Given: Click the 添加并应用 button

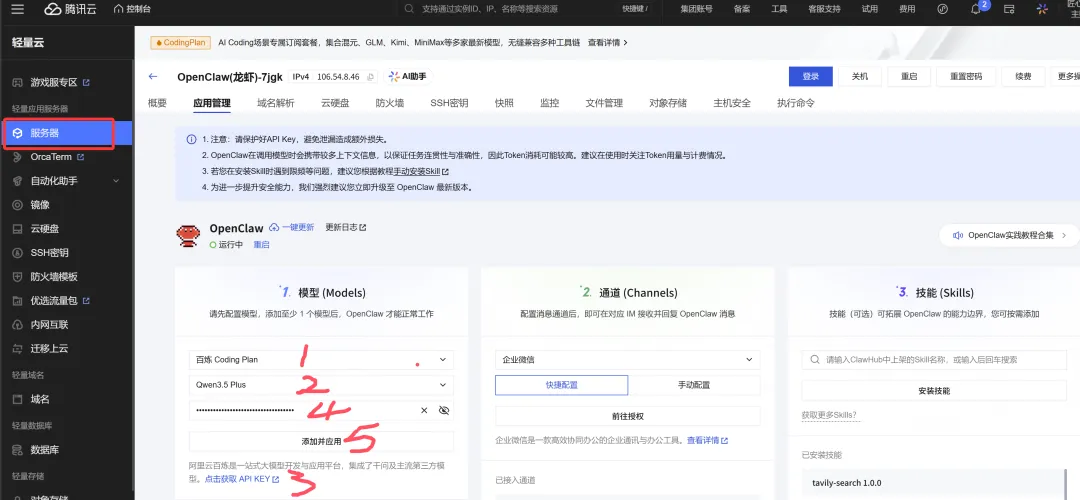Looking at the screenshot, I should pos(321,441).
